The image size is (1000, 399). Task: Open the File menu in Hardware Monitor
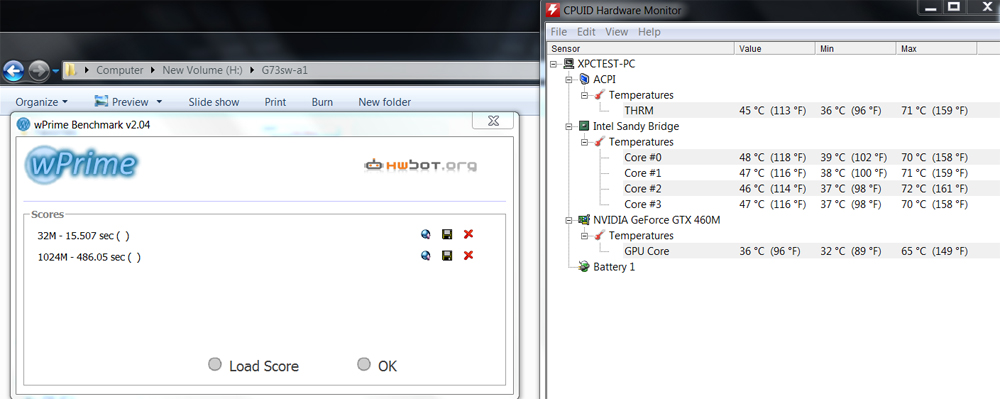click(x=558, y=32)
